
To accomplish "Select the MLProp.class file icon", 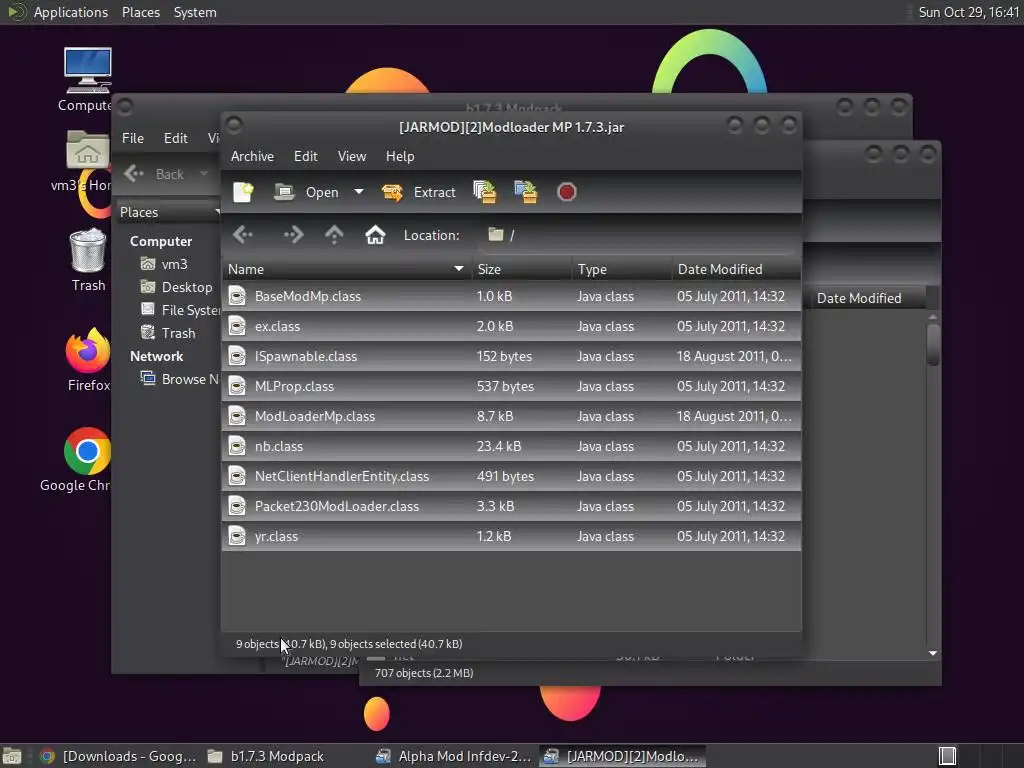I will pyautogui.click(x=237, y=387).
